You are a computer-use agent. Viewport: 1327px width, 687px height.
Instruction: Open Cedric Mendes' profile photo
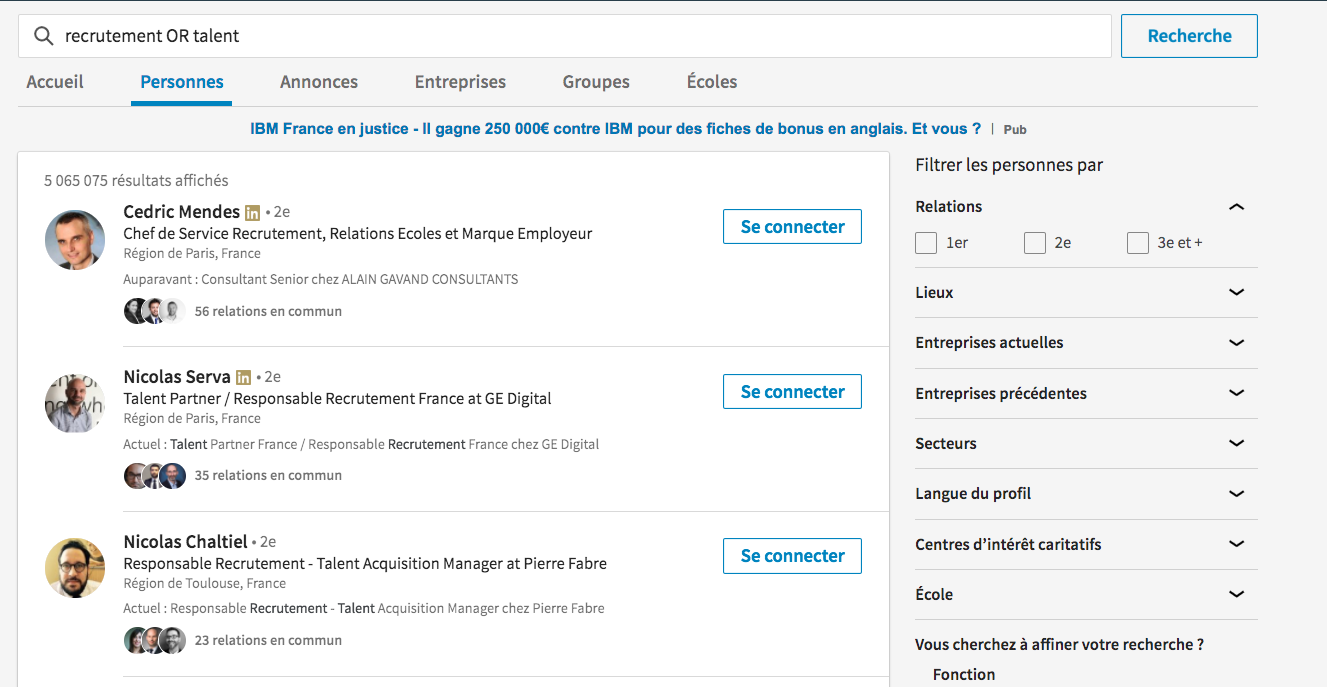(x=75, y=240)
